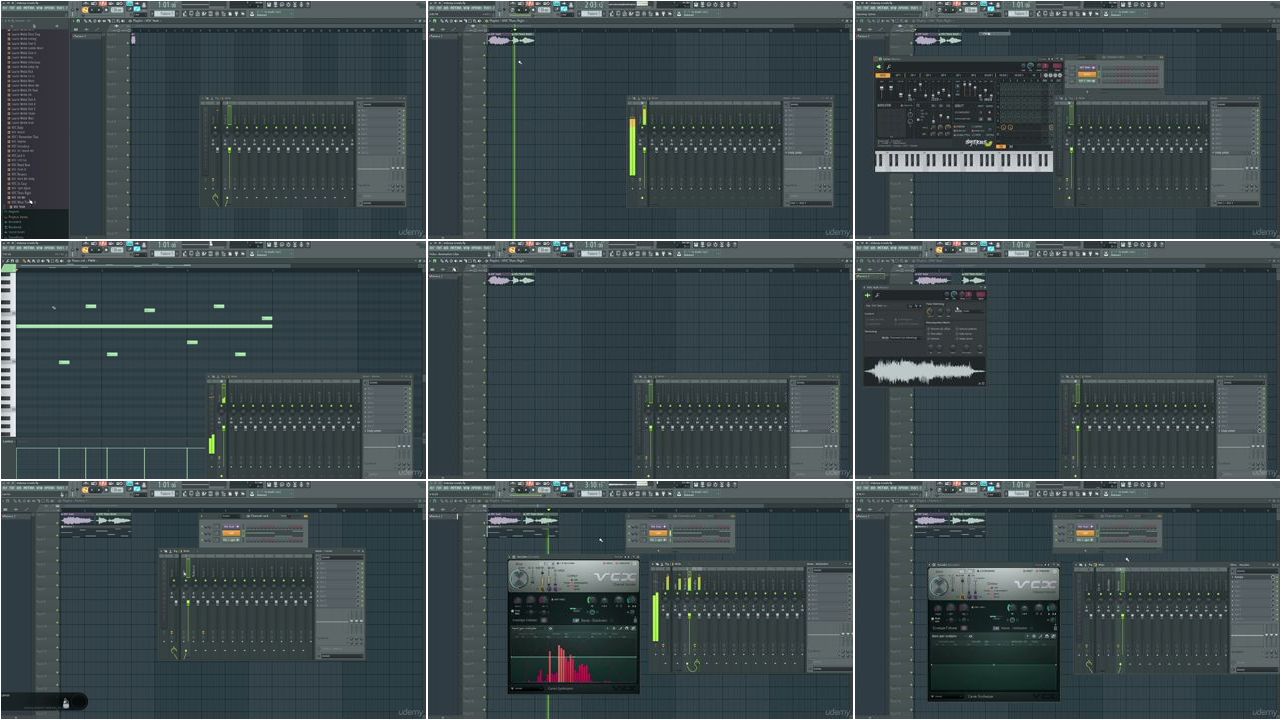The height and width of the screenshot is (720, 1281).
Task: Select the lowest-pitched short note in the piano roll
Action: (64, 362)
